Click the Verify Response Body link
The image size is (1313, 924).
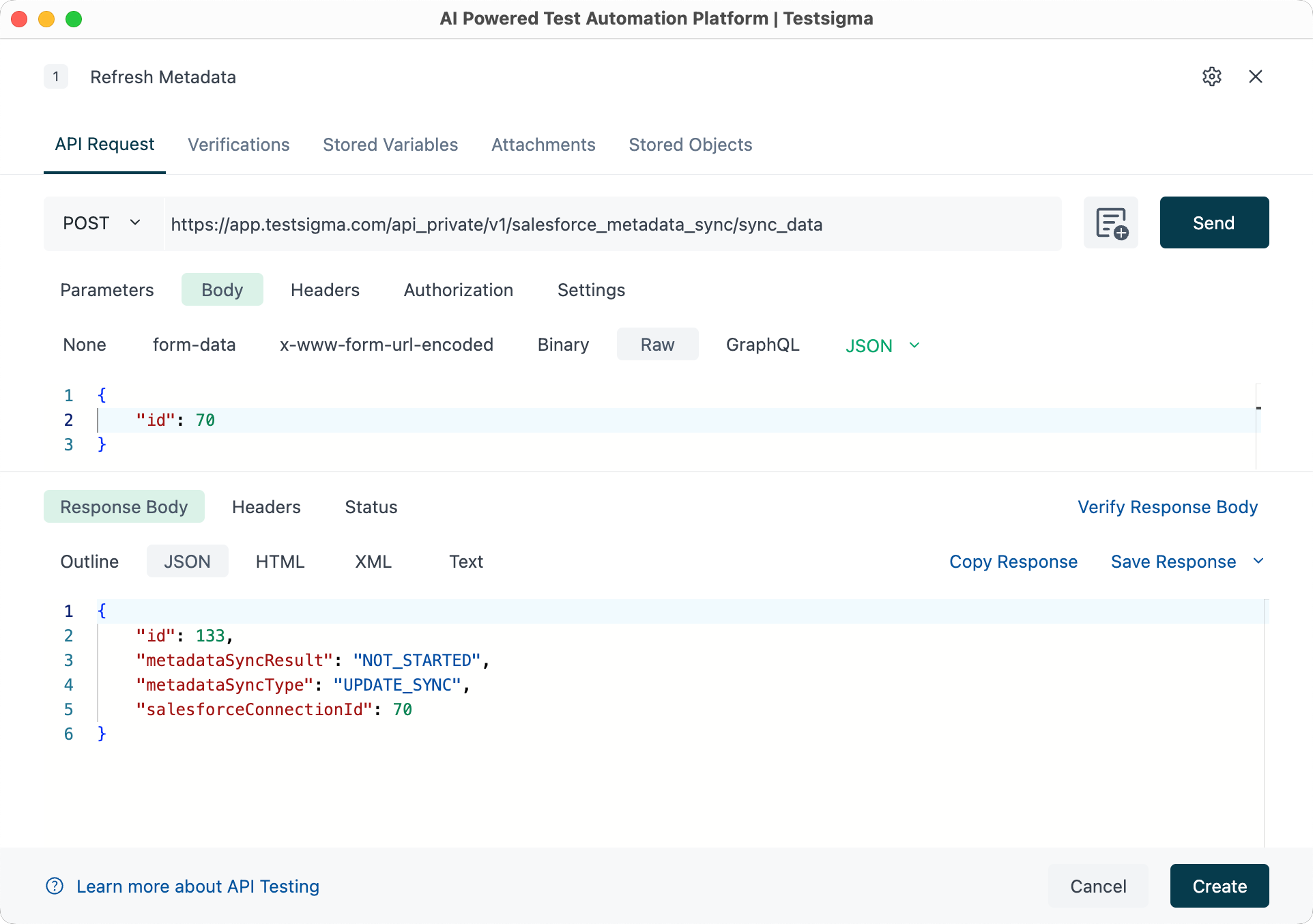(x=1167, y=507)
